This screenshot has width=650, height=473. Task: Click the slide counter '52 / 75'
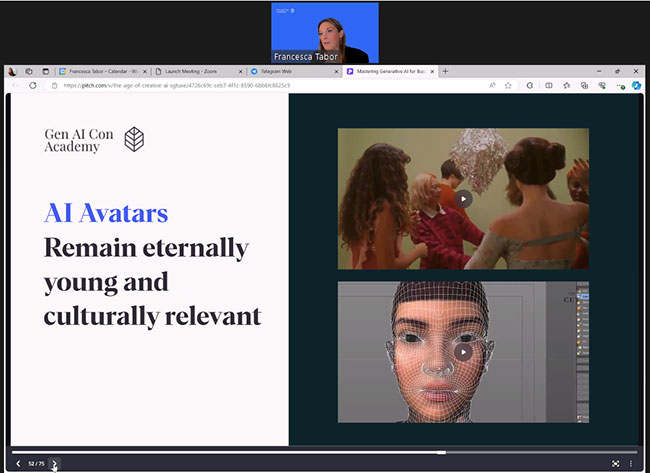tap(36, 463)
